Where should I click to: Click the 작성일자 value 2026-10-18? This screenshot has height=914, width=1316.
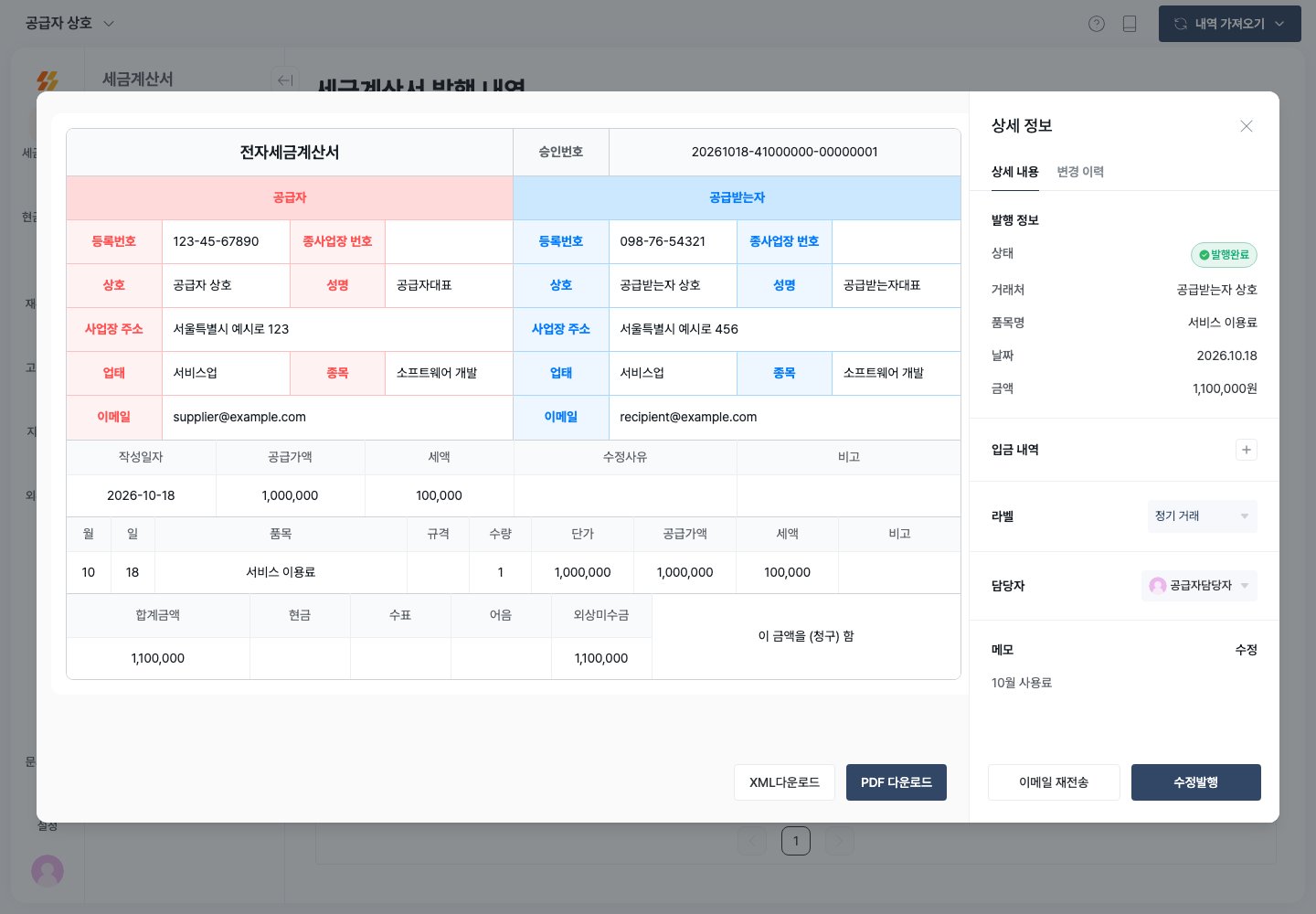(141, 495)
